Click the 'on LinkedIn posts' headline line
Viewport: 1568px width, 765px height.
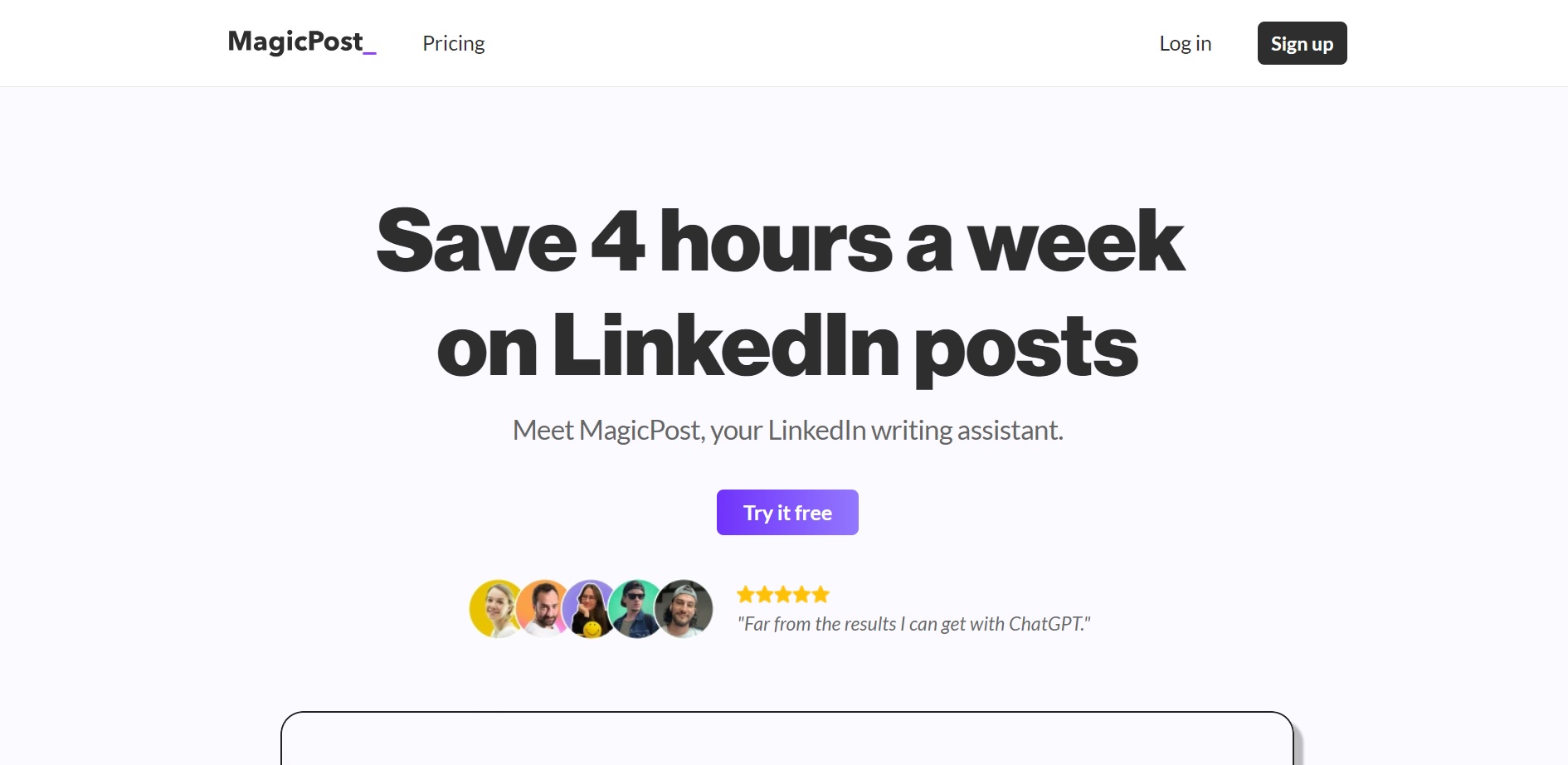[x=786, y=346]
